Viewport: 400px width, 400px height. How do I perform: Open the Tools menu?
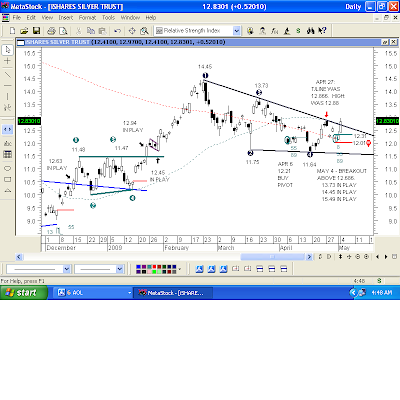108,18
